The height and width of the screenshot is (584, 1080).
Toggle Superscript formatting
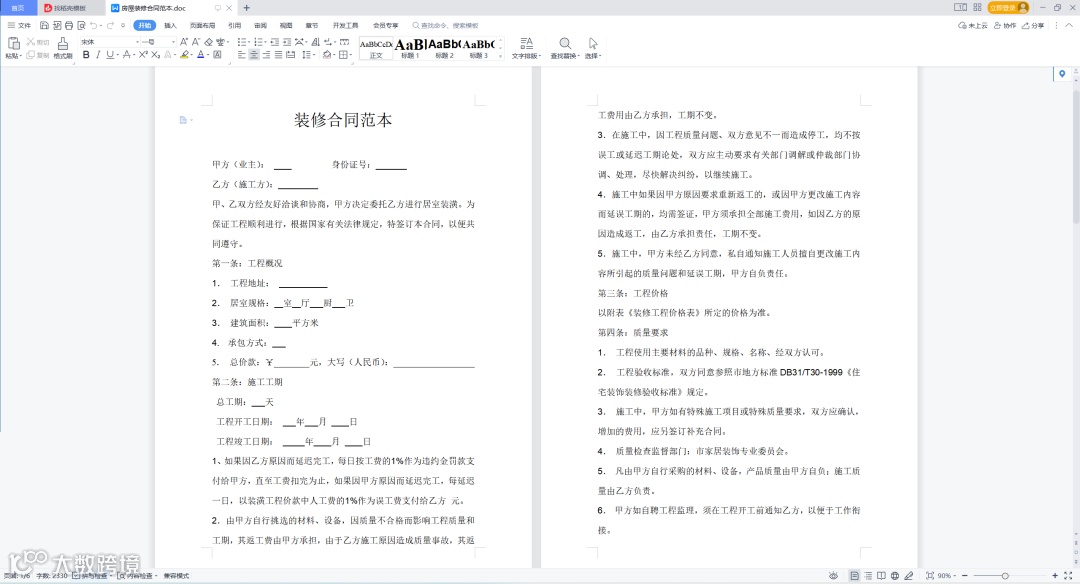(143, 54)
